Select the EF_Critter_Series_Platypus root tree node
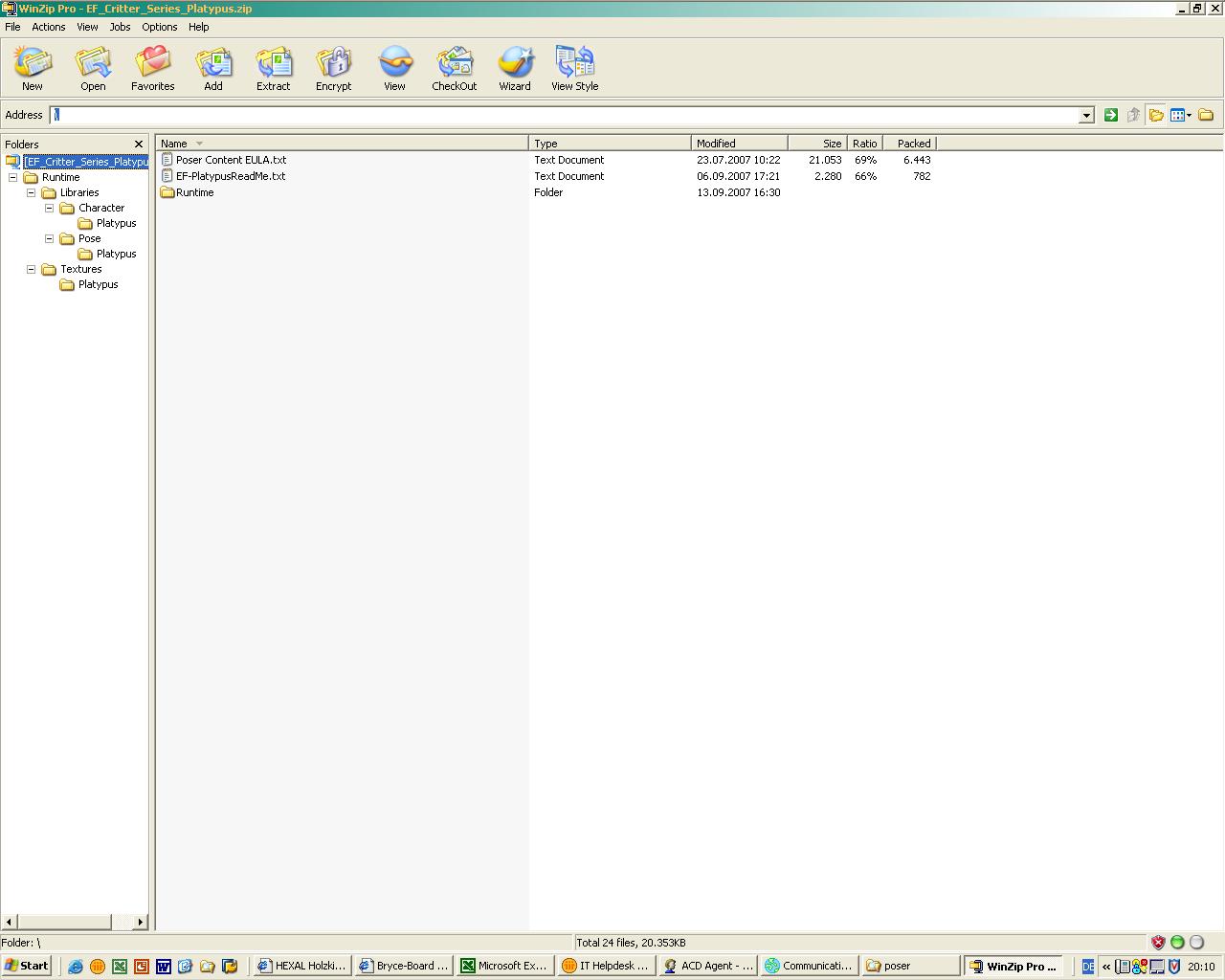This screenshot has width=1225, height=980. click(x=86, y=162)
